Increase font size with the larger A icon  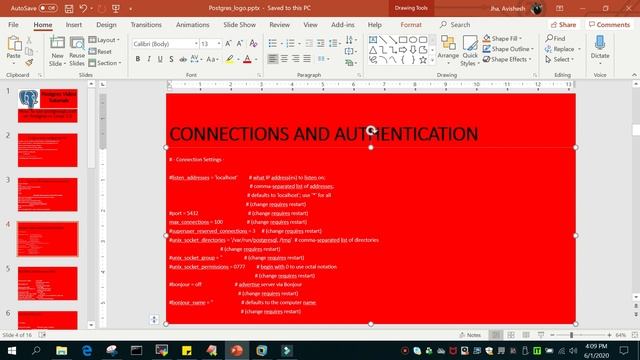coord(229,43)
